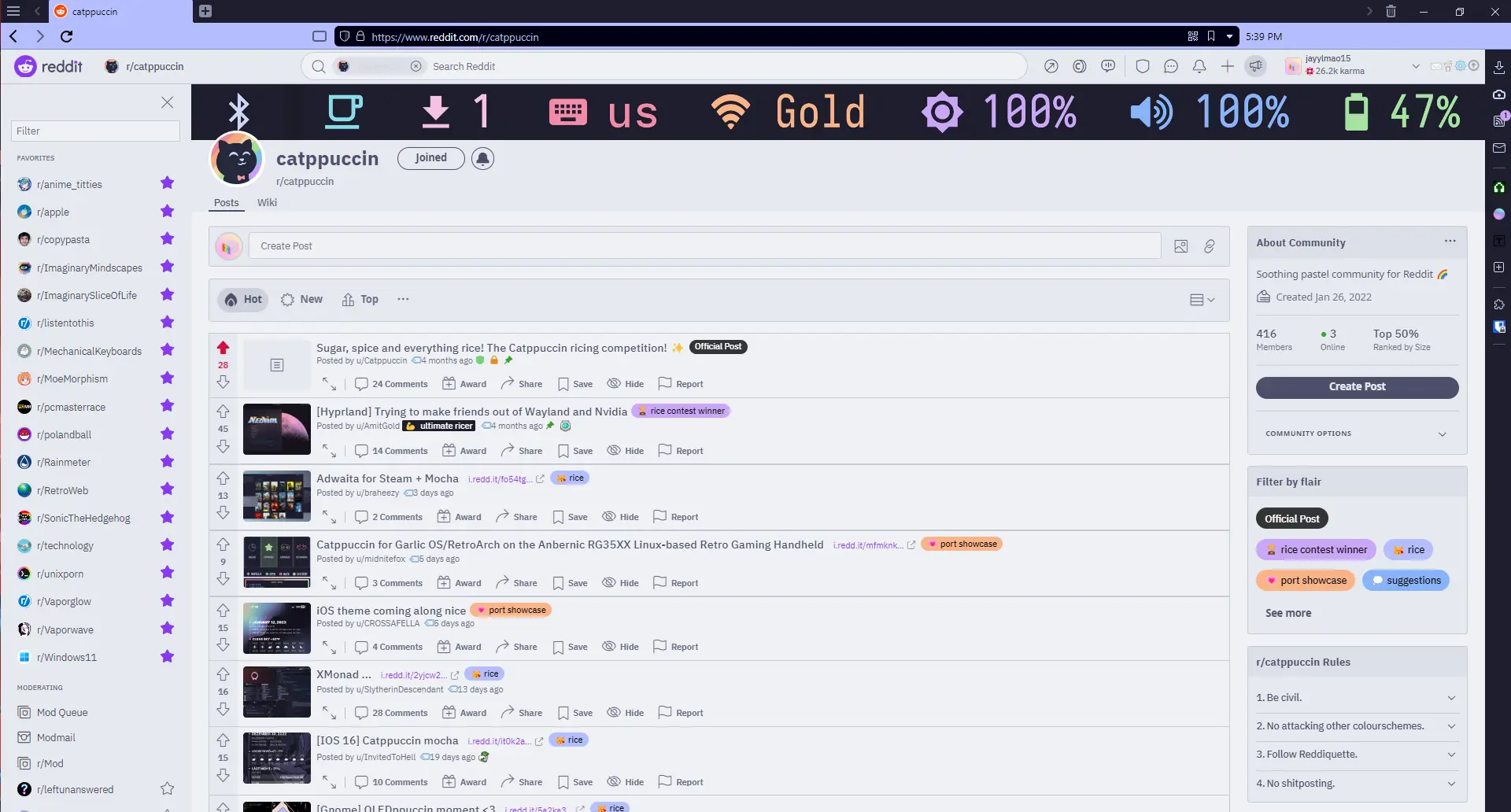Click the image upload icon in Create Post
The height and width of the screenshot is (812, 1511).
[x=1181, y=246]
